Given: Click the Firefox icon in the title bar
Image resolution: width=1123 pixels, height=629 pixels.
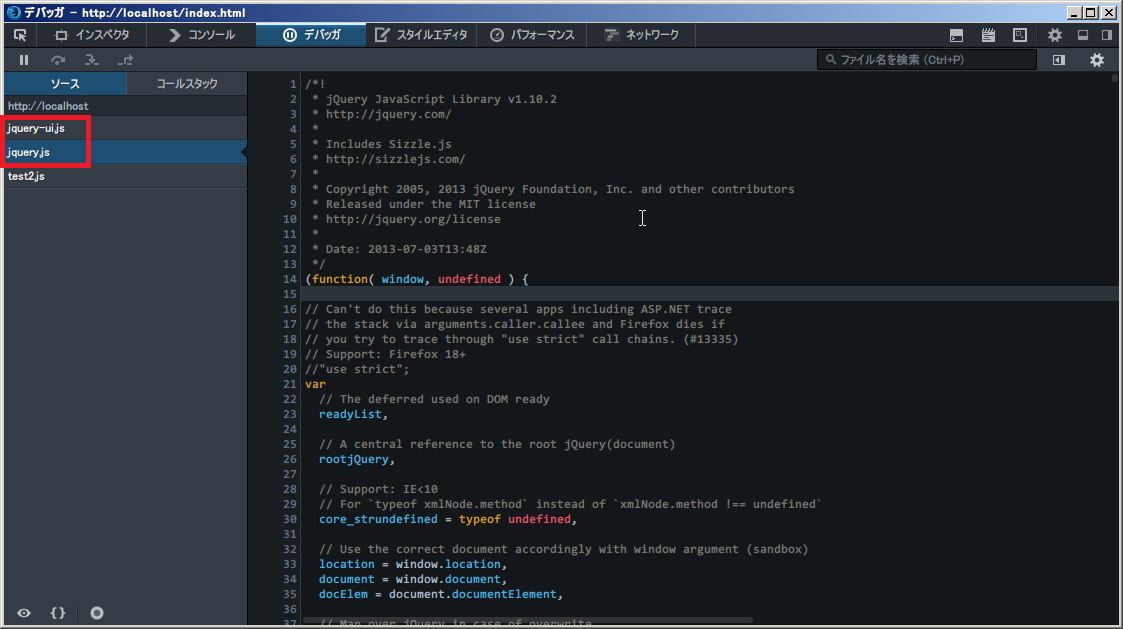Looking at the screenshot, I should click(x=13, y=12).
